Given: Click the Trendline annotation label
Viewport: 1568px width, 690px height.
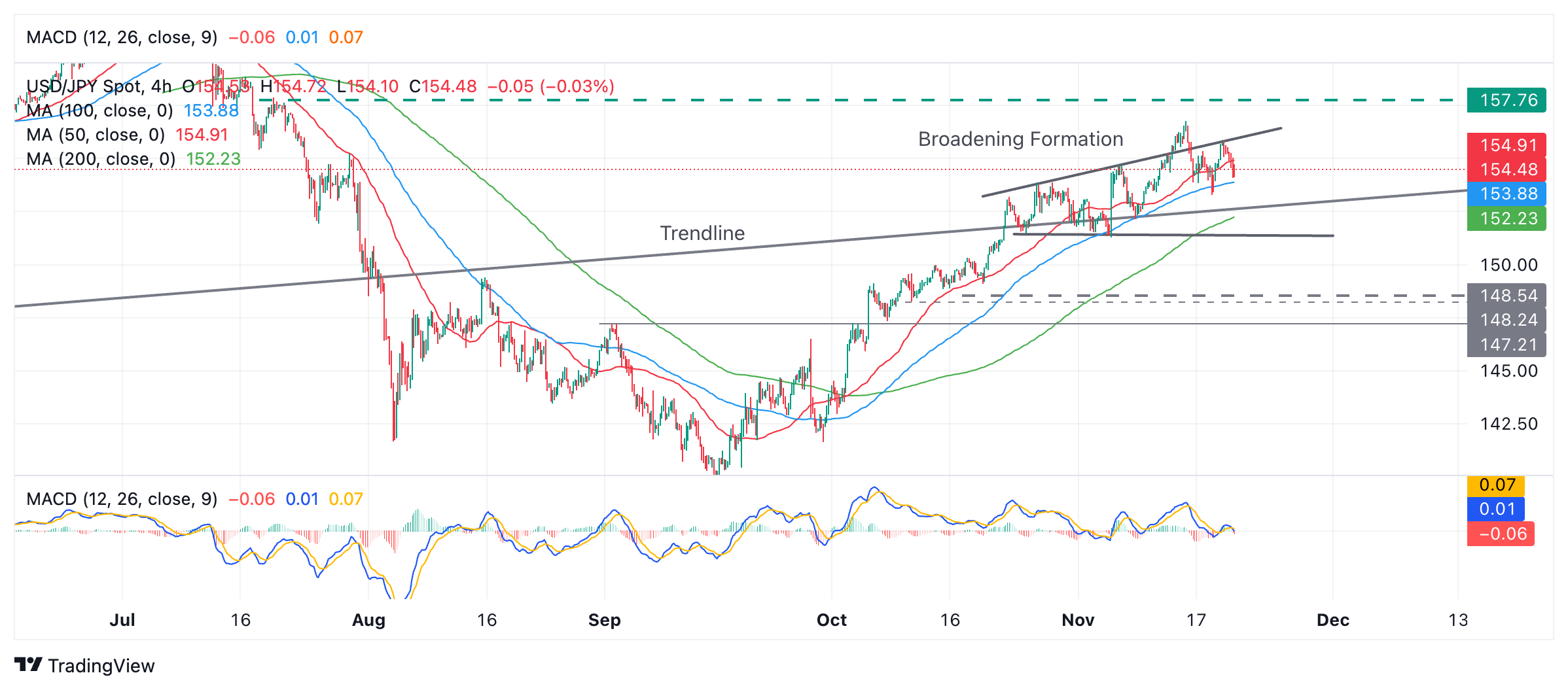Looking at the screenshot, I should click(x=702, y=233).
